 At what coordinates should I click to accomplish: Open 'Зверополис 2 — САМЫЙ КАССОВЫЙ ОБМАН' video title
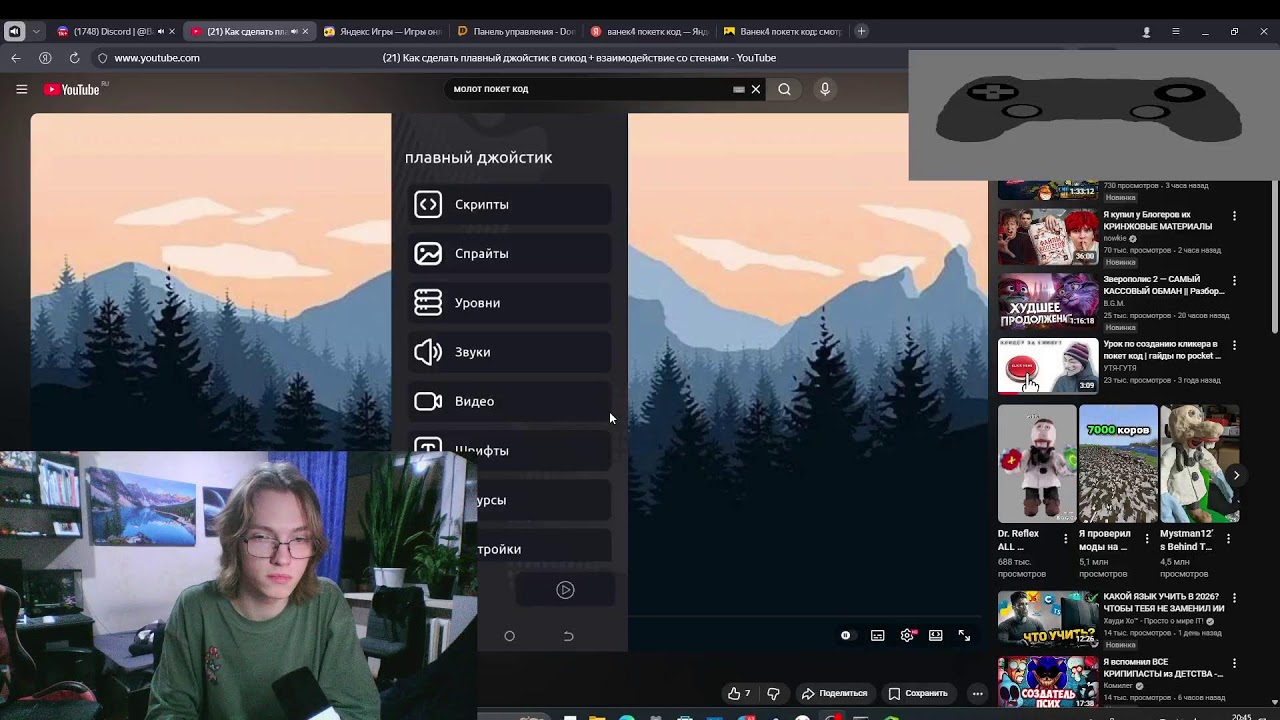[x=1164, y=285]
